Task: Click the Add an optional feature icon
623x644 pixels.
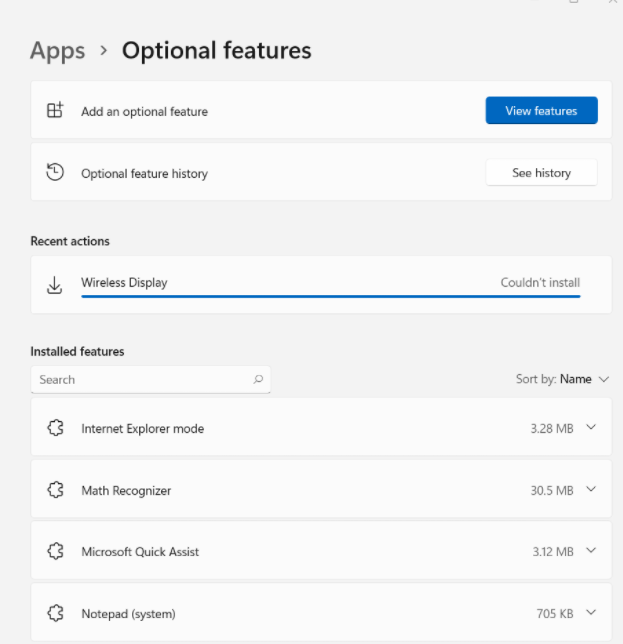Action: (55, 111)
